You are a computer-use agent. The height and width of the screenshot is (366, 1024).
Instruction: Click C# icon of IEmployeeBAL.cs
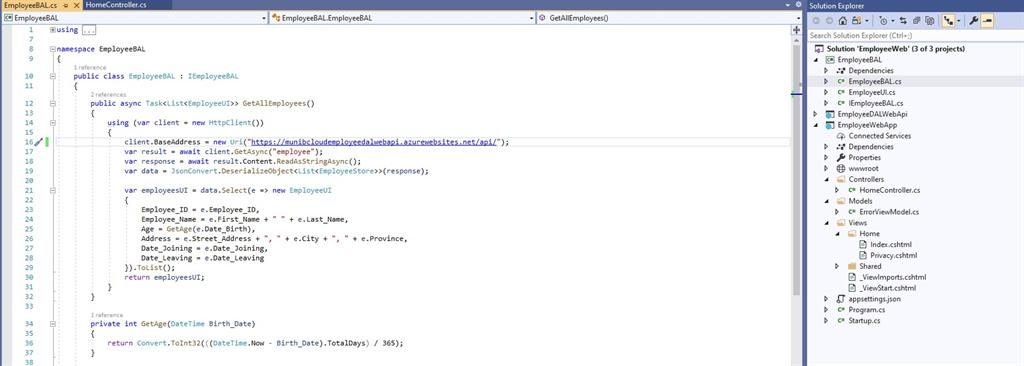pyautogui.click(x=841, y=103)
